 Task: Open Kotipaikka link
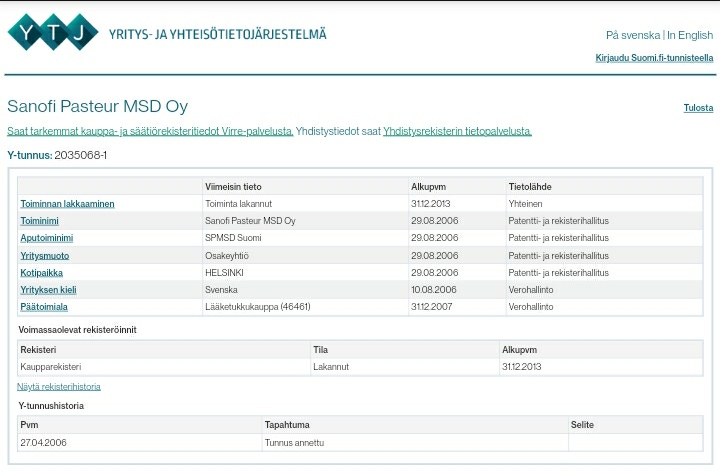click(41, 273)
